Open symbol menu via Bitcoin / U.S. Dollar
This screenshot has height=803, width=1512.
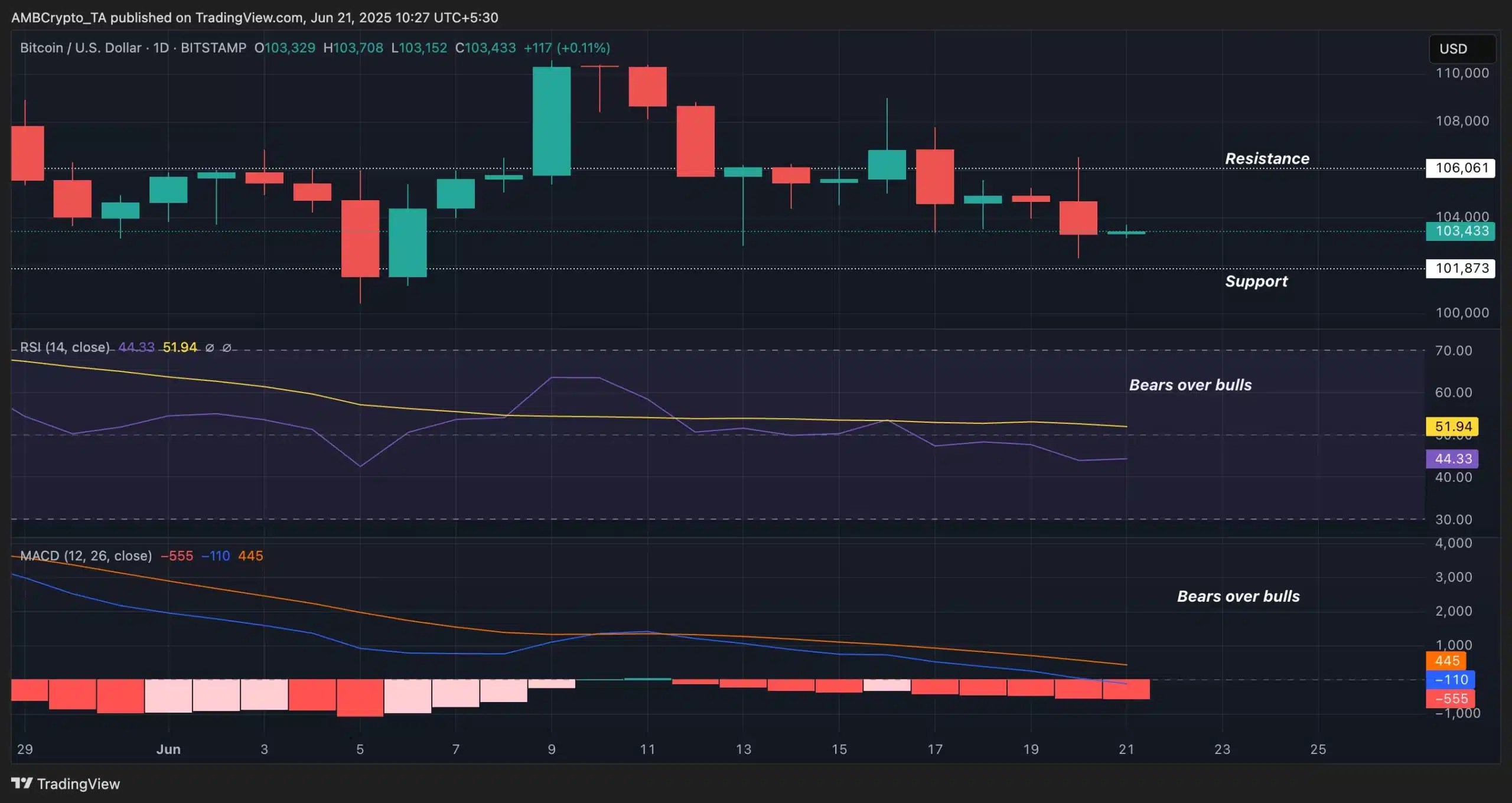(x=80, y=48)
